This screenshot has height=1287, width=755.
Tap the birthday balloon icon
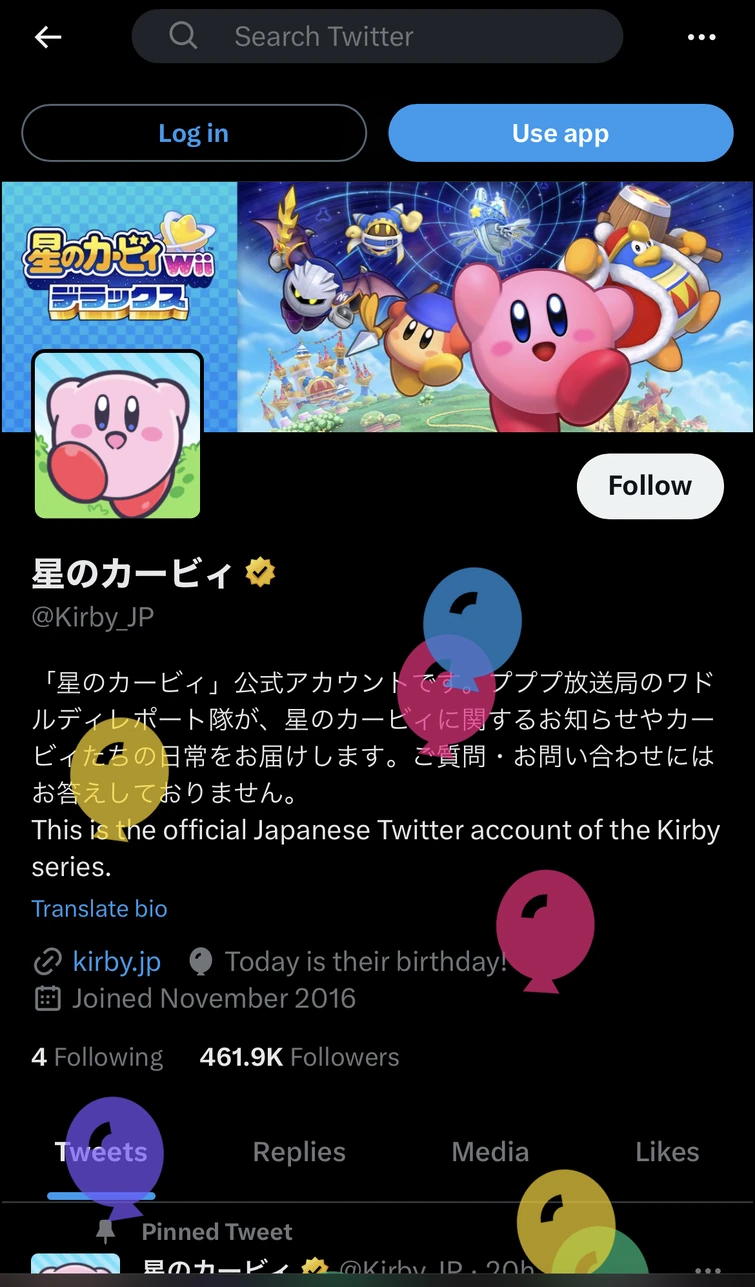pyautogui.click(x=201, y=962)
